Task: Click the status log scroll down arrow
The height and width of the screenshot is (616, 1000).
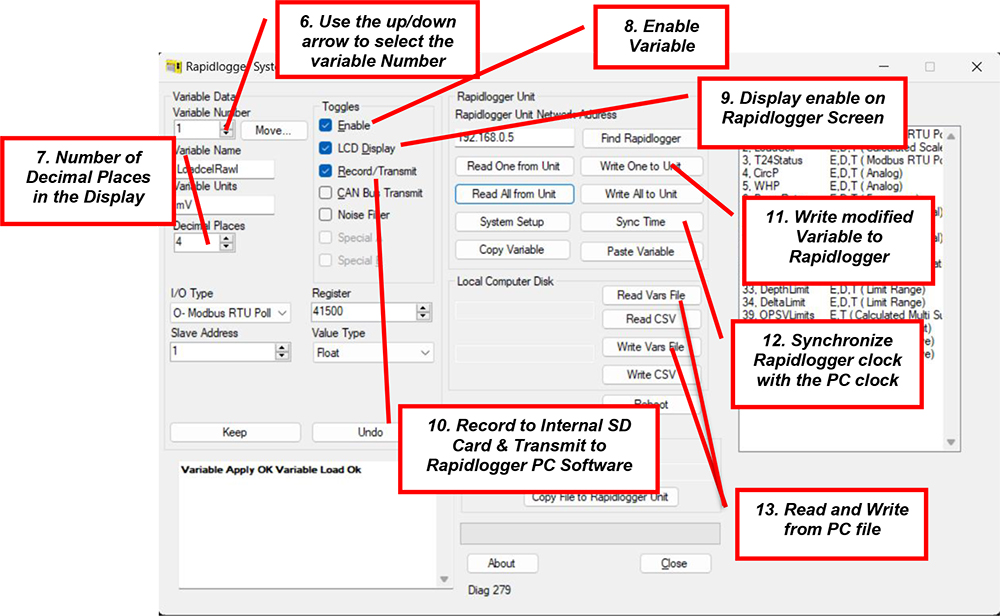Action: (x=444, y=579)
